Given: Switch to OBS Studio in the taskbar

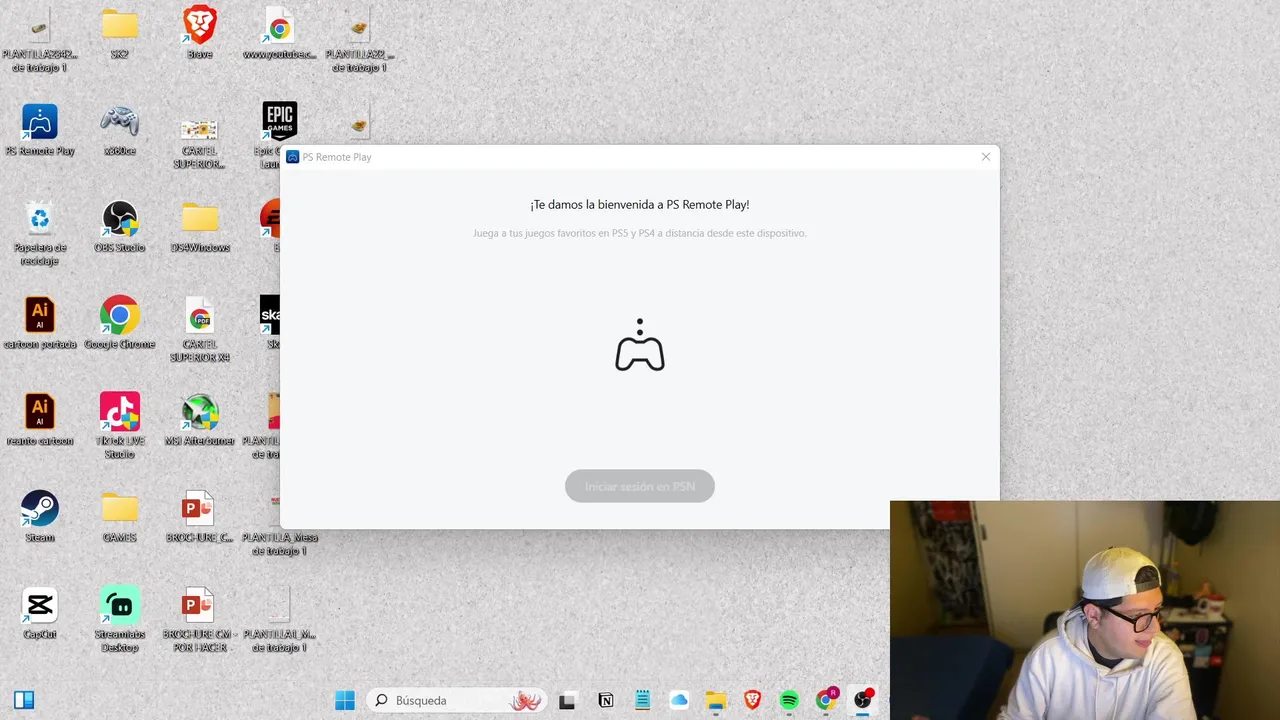Looking at the screenshot, I should 863,700.
